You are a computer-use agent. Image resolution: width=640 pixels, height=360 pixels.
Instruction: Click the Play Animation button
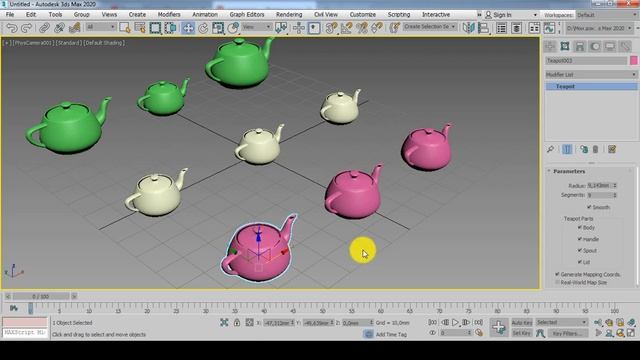click(455, 322)
